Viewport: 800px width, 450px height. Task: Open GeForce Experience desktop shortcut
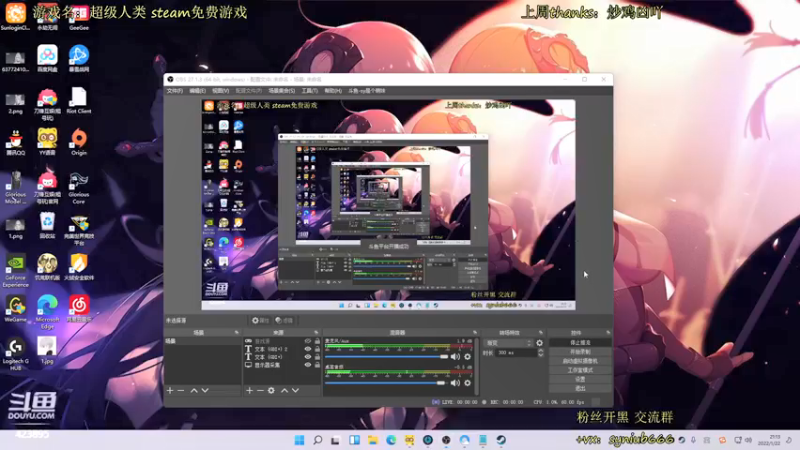coord(15,270)
